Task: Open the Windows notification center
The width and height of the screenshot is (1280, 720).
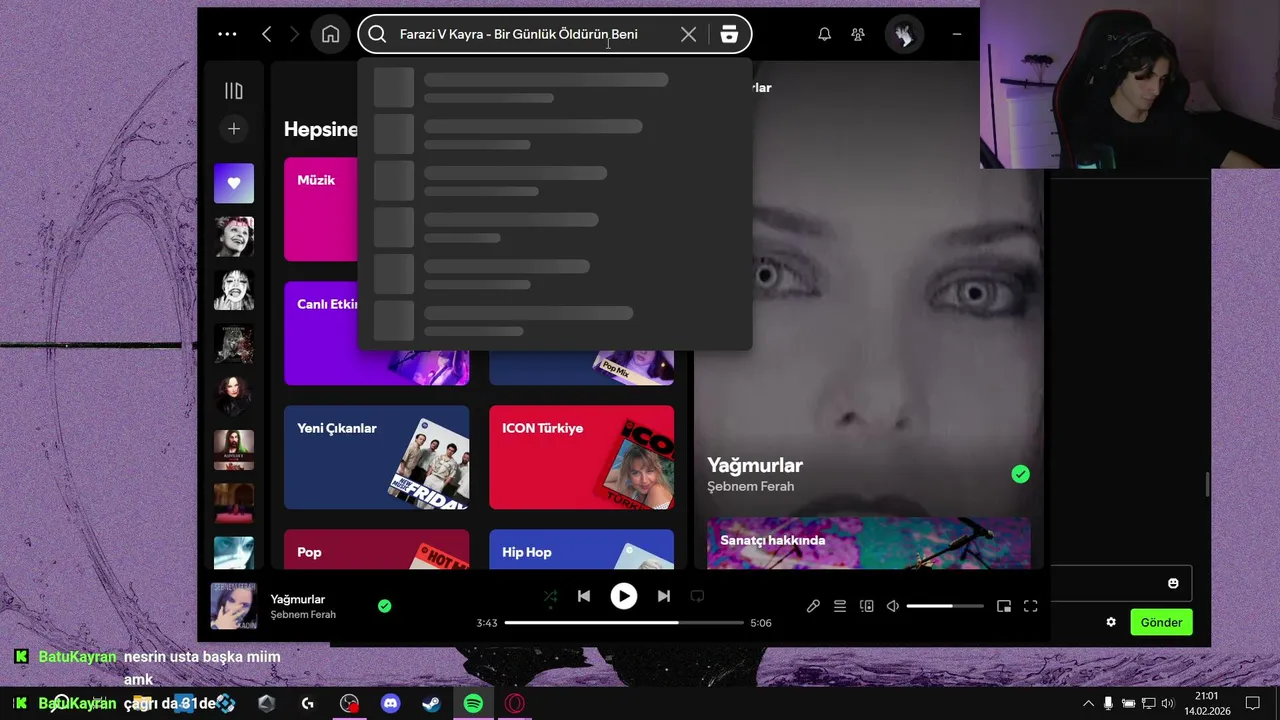Action: 1252,704
